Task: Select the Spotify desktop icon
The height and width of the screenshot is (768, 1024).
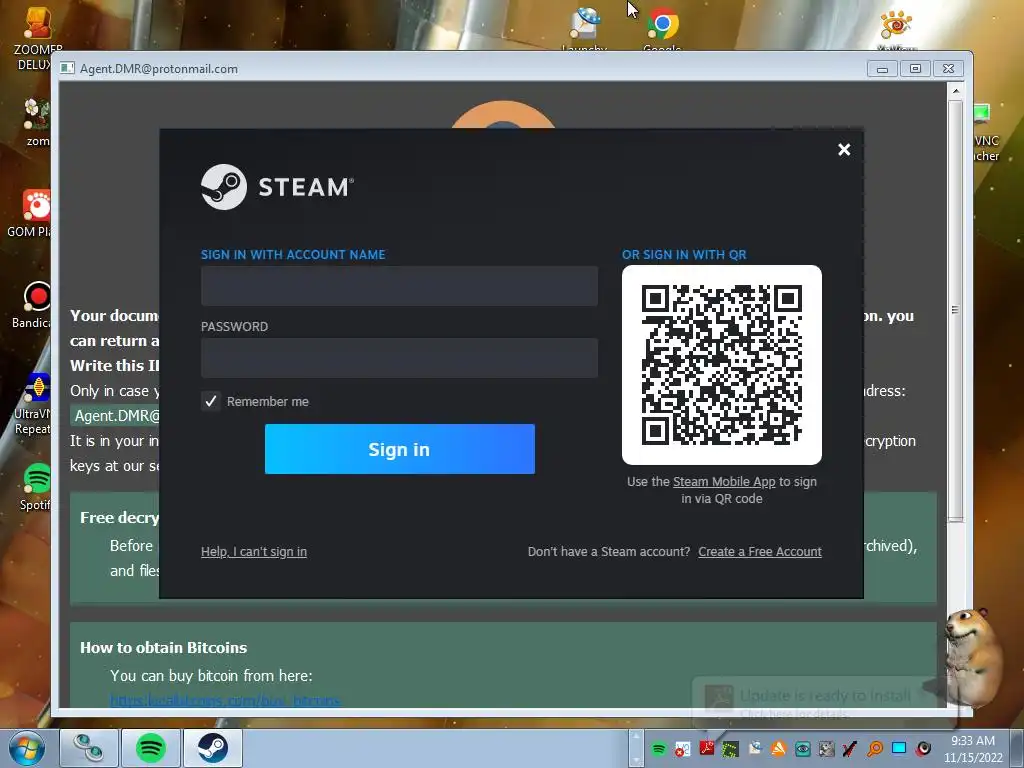Action: pyautogui.click(x=35, y=487)
